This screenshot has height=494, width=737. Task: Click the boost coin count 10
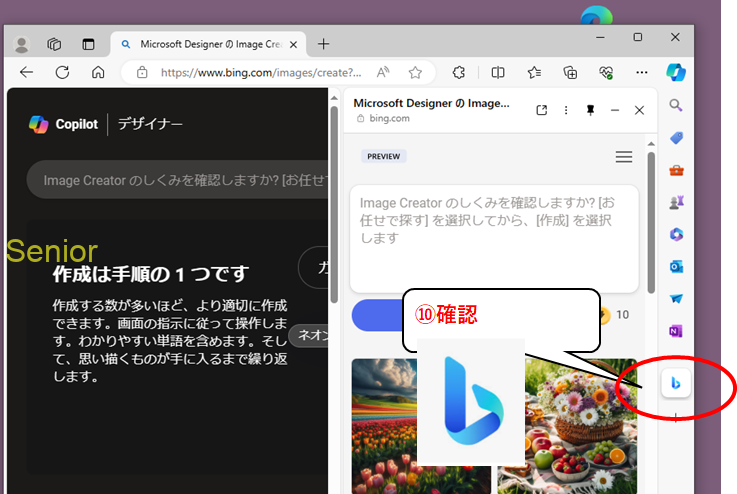[622, 315]
